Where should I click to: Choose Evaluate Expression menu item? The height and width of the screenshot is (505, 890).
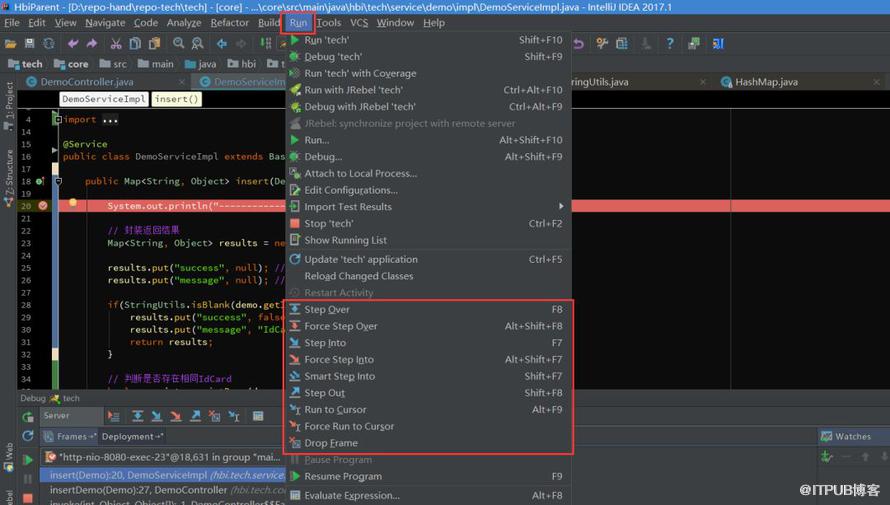coord(429,495)
